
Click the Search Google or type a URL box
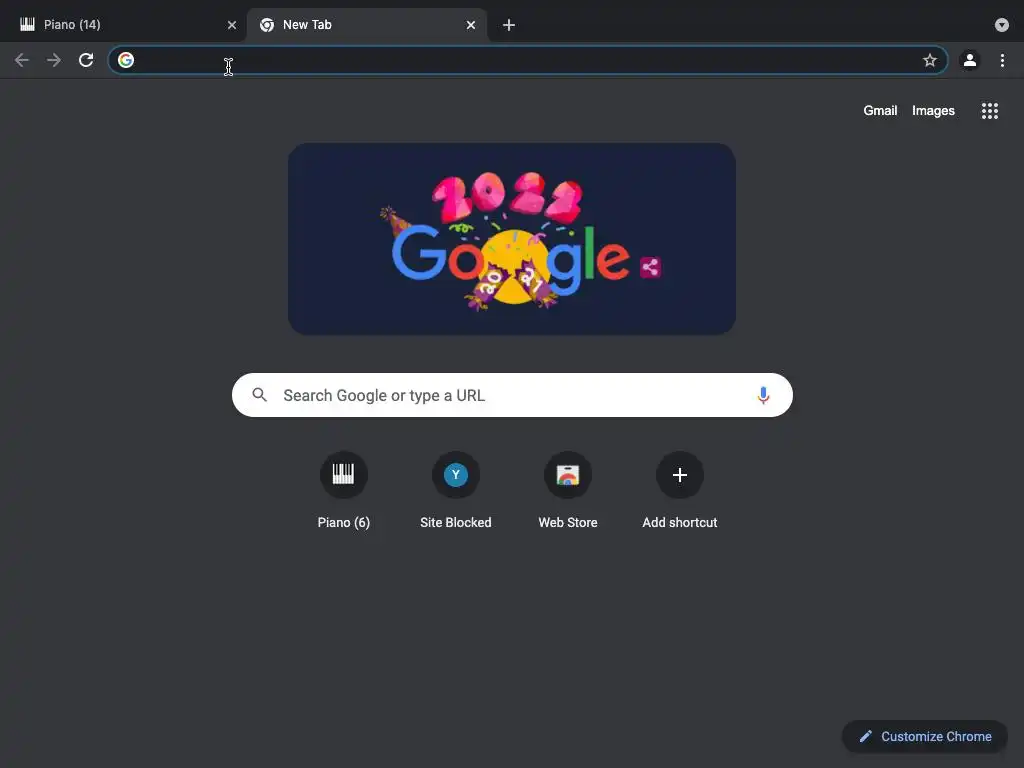pos(513,395)
